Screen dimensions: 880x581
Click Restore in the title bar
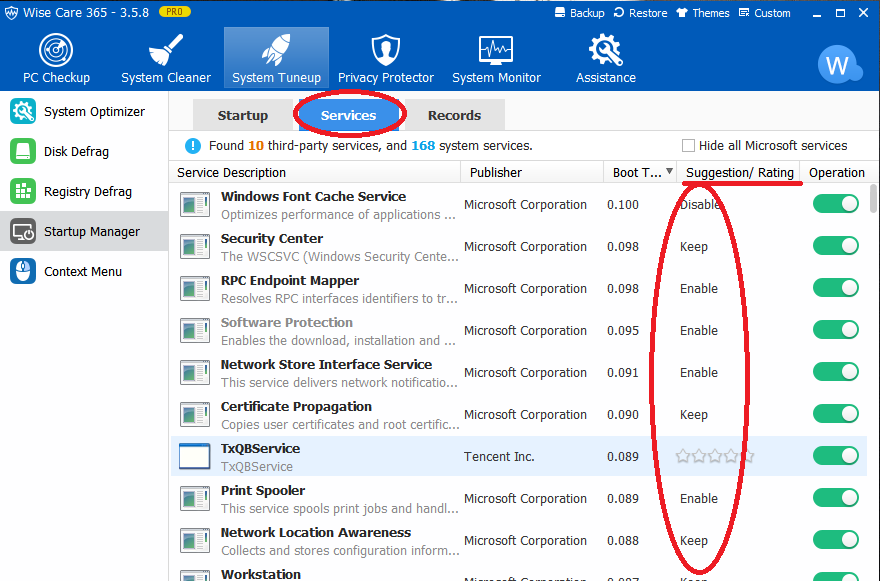click(640, 13)
